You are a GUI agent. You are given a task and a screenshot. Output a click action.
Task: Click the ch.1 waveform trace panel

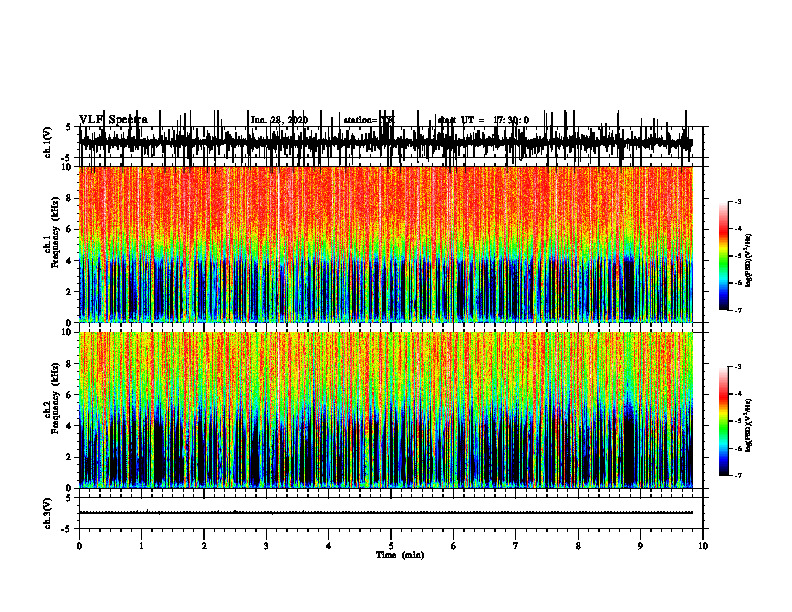click(x=390, y=142)
